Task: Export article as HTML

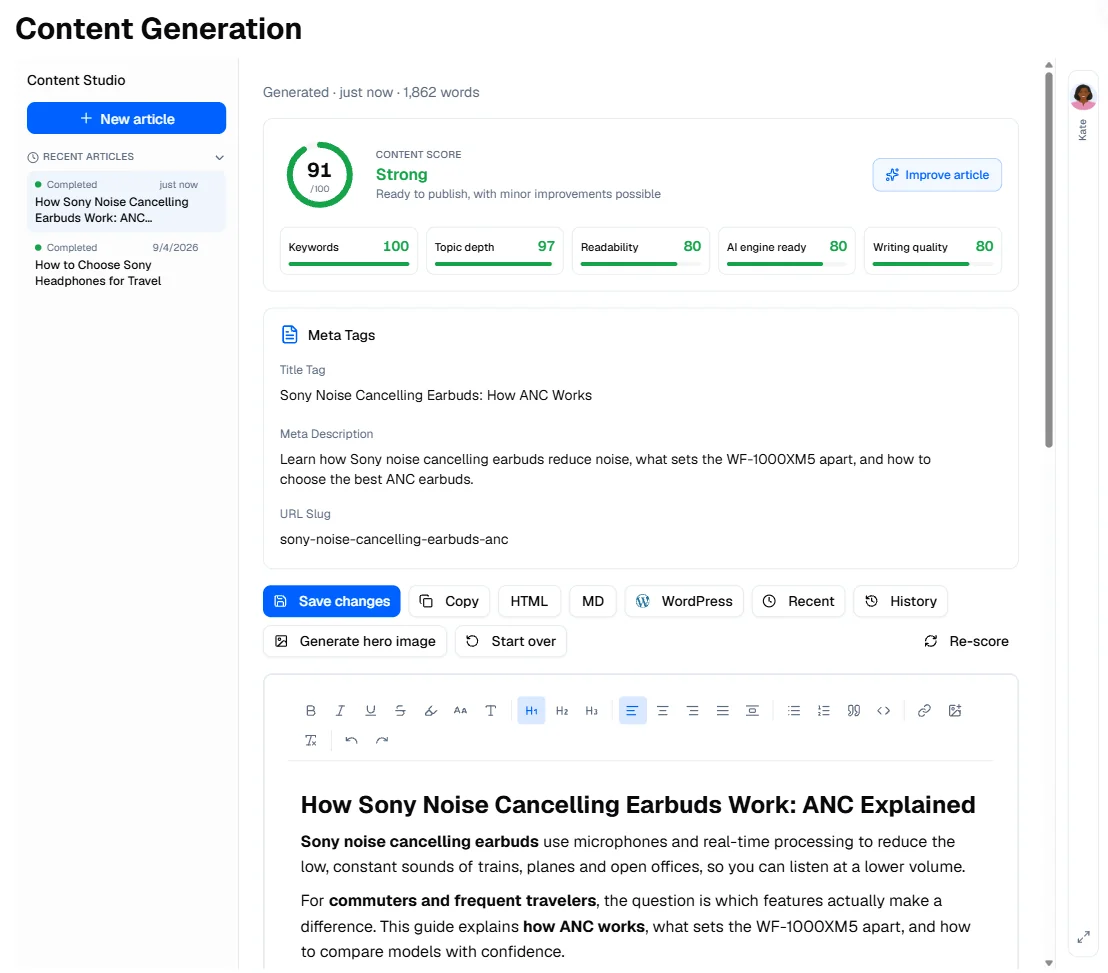Action: coord(529,601)
